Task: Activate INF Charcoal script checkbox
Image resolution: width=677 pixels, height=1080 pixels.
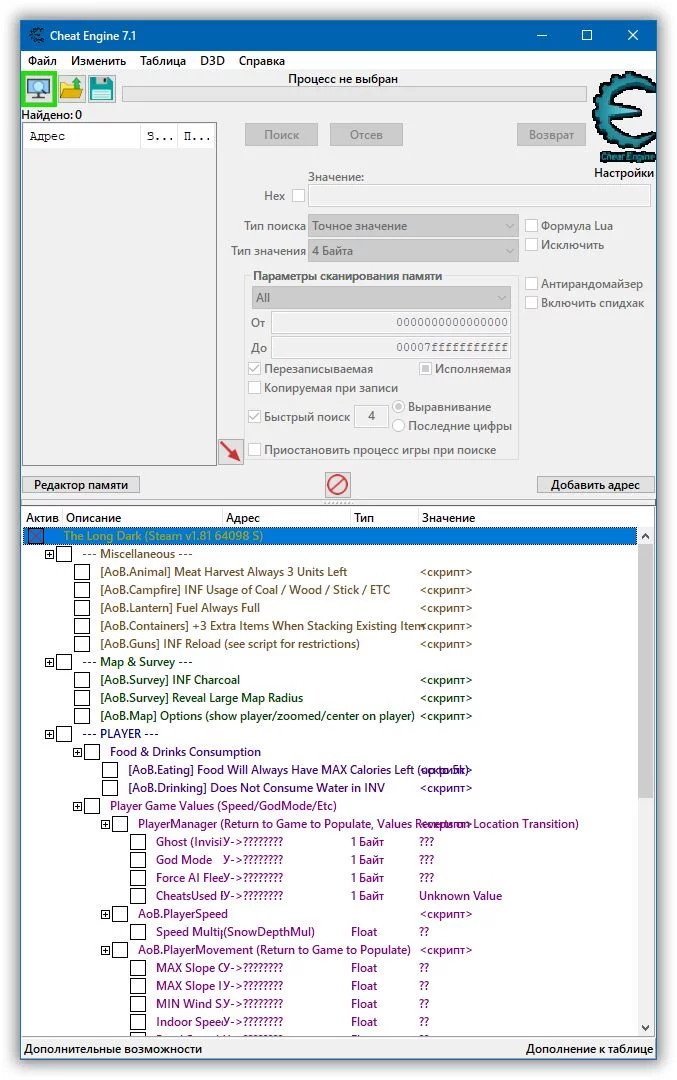Action: tap(82, 681)
